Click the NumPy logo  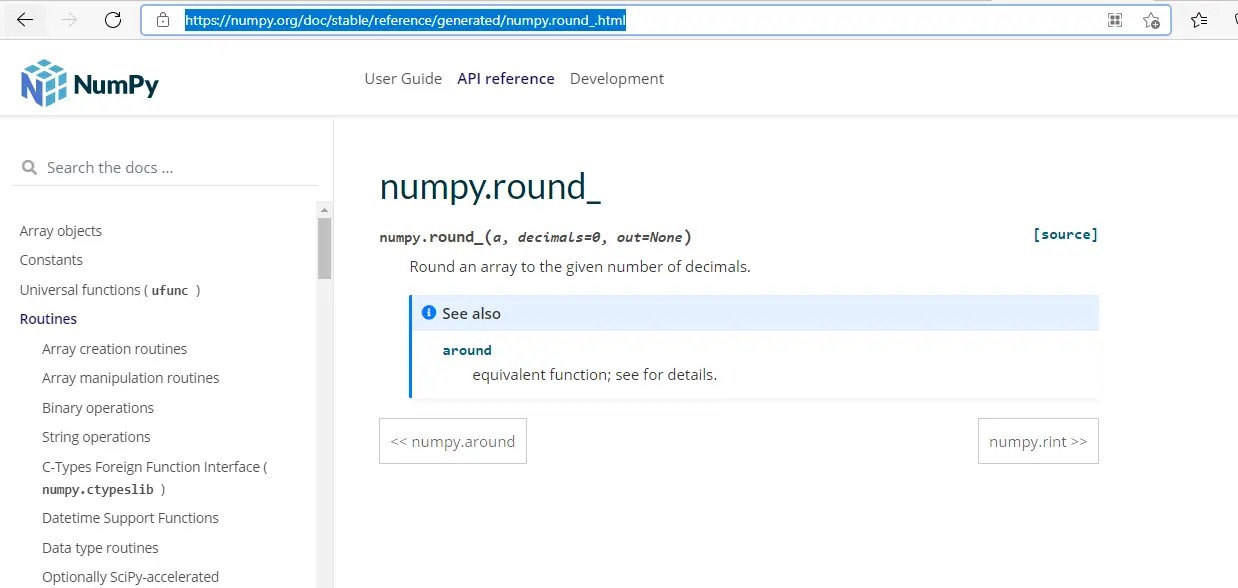pos(90,83)
